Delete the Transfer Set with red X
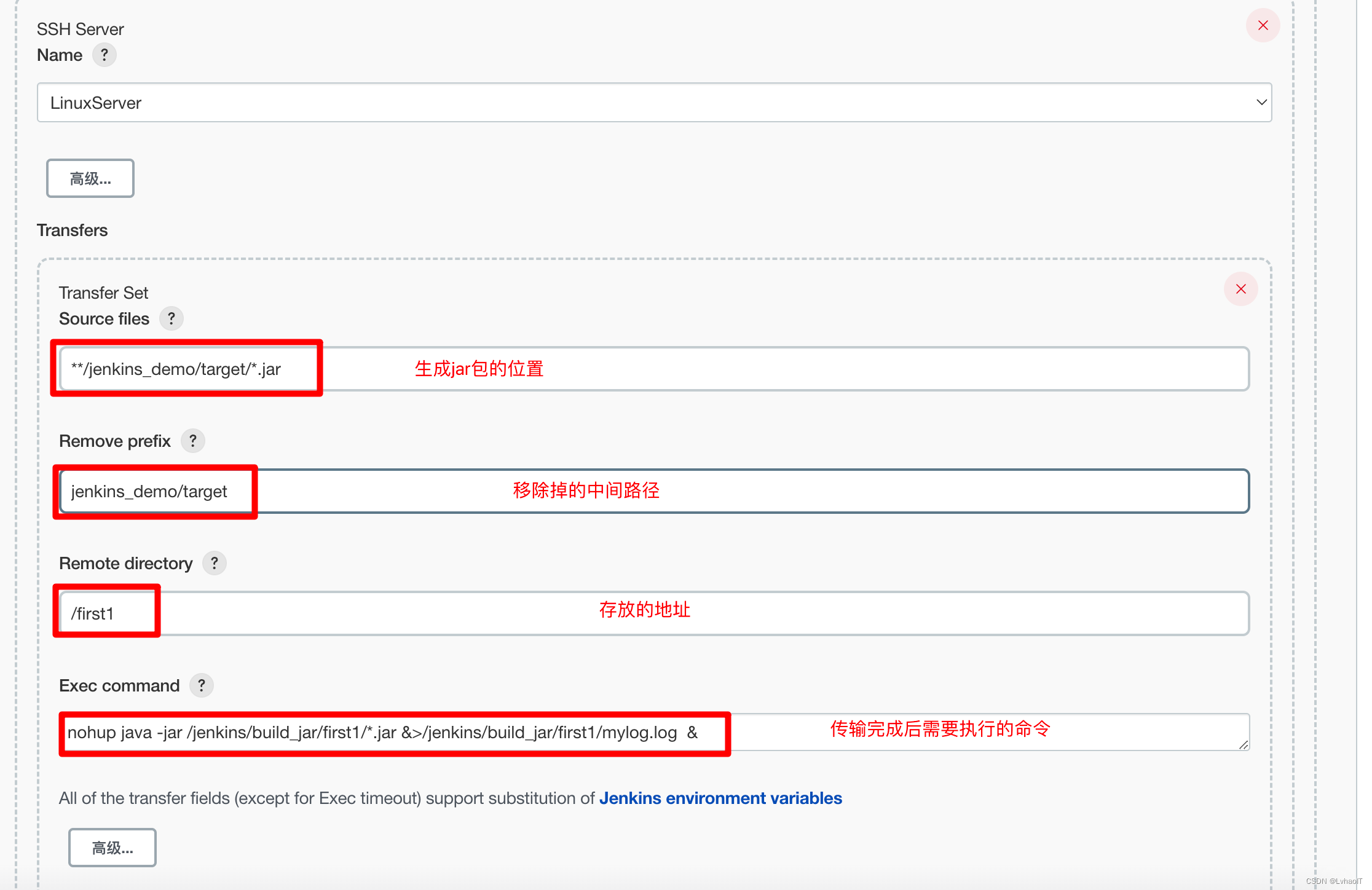This screenshot has width=1372, height=890. (1241, 289)
